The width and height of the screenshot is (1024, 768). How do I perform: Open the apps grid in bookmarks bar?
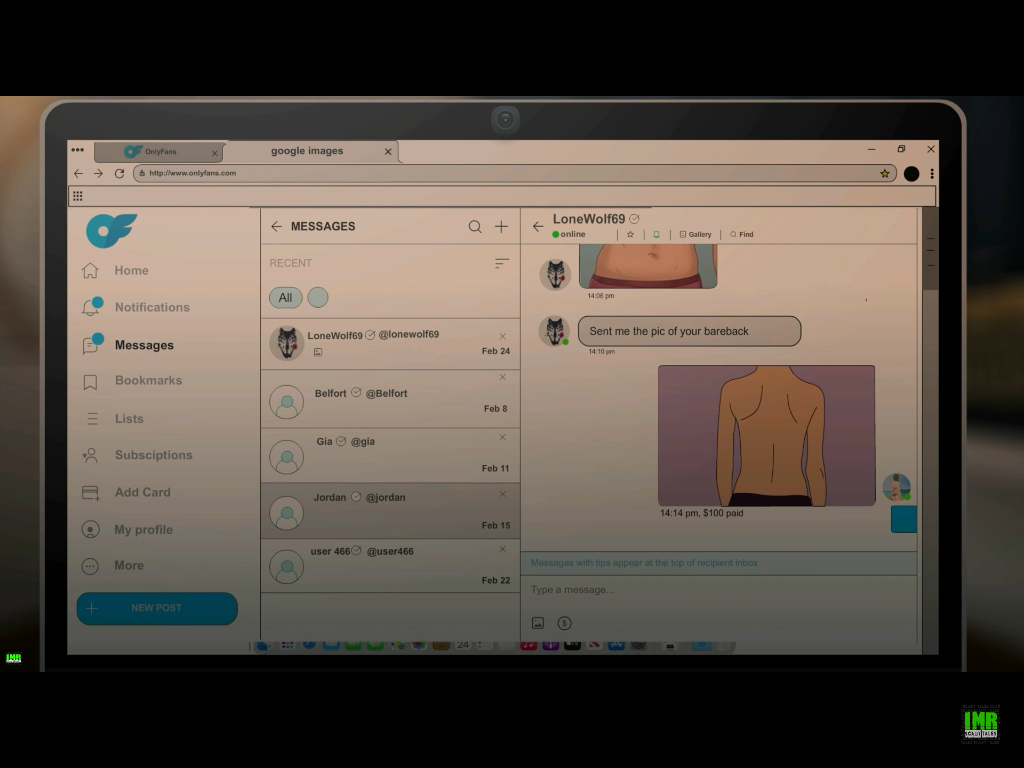click(x=78, y=196)
